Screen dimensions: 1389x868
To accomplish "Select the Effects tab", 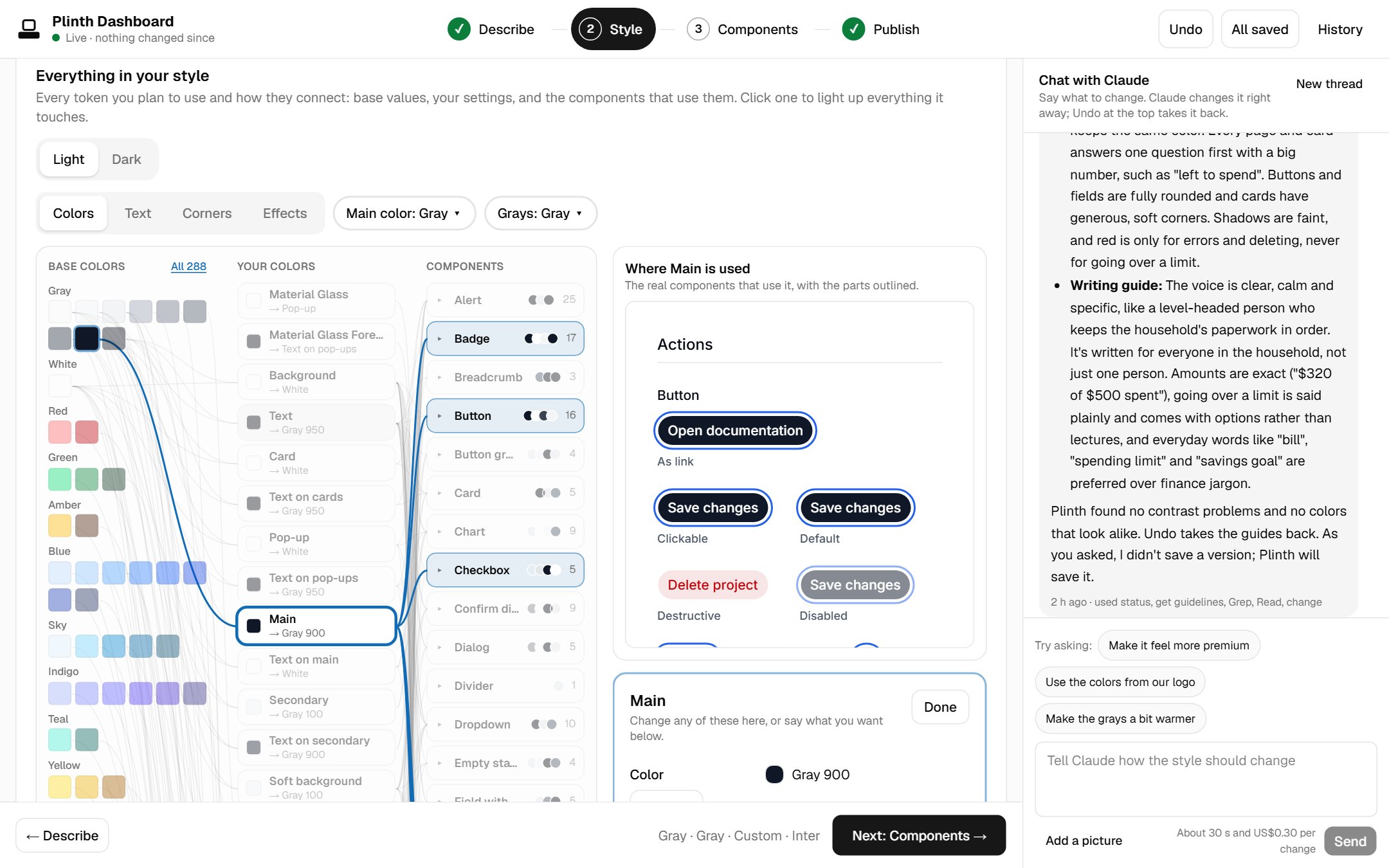I will pyautogui.click(x=284, y=213).
